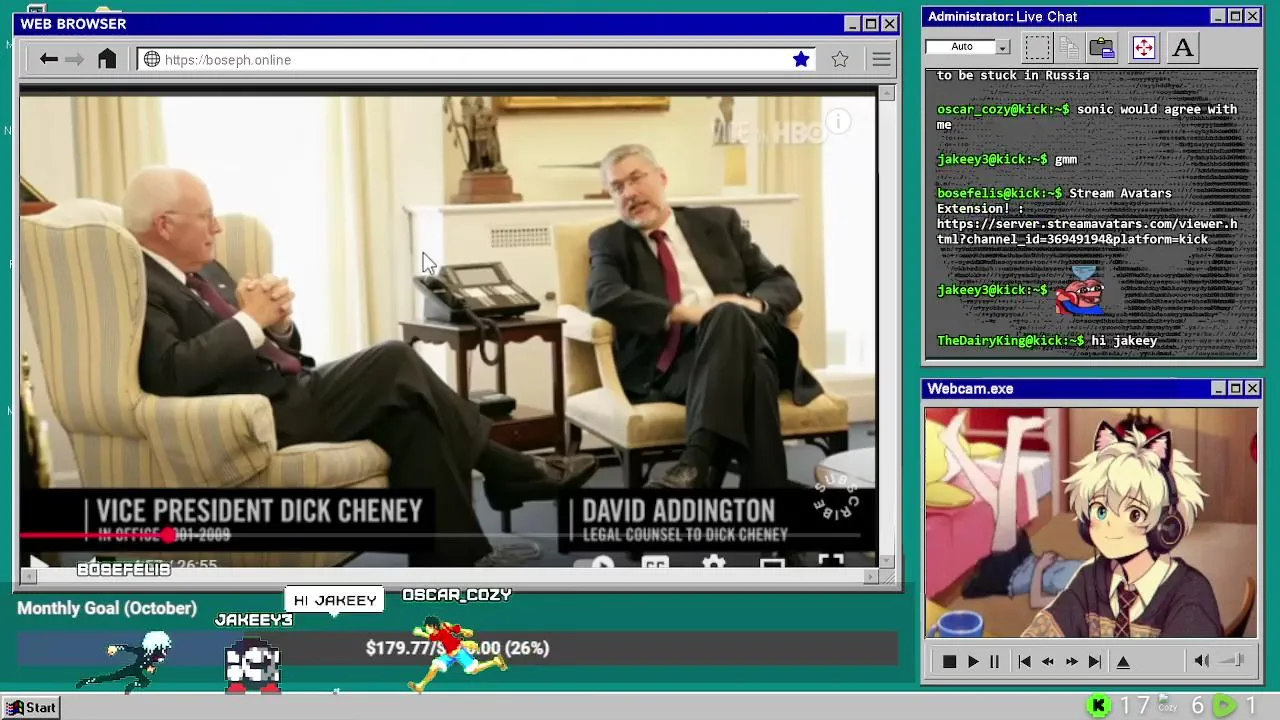Viewport: 1280px width, 720px height.
Task: Click the green Kick icon in taskbar
Action: [x=1098, y=706]
